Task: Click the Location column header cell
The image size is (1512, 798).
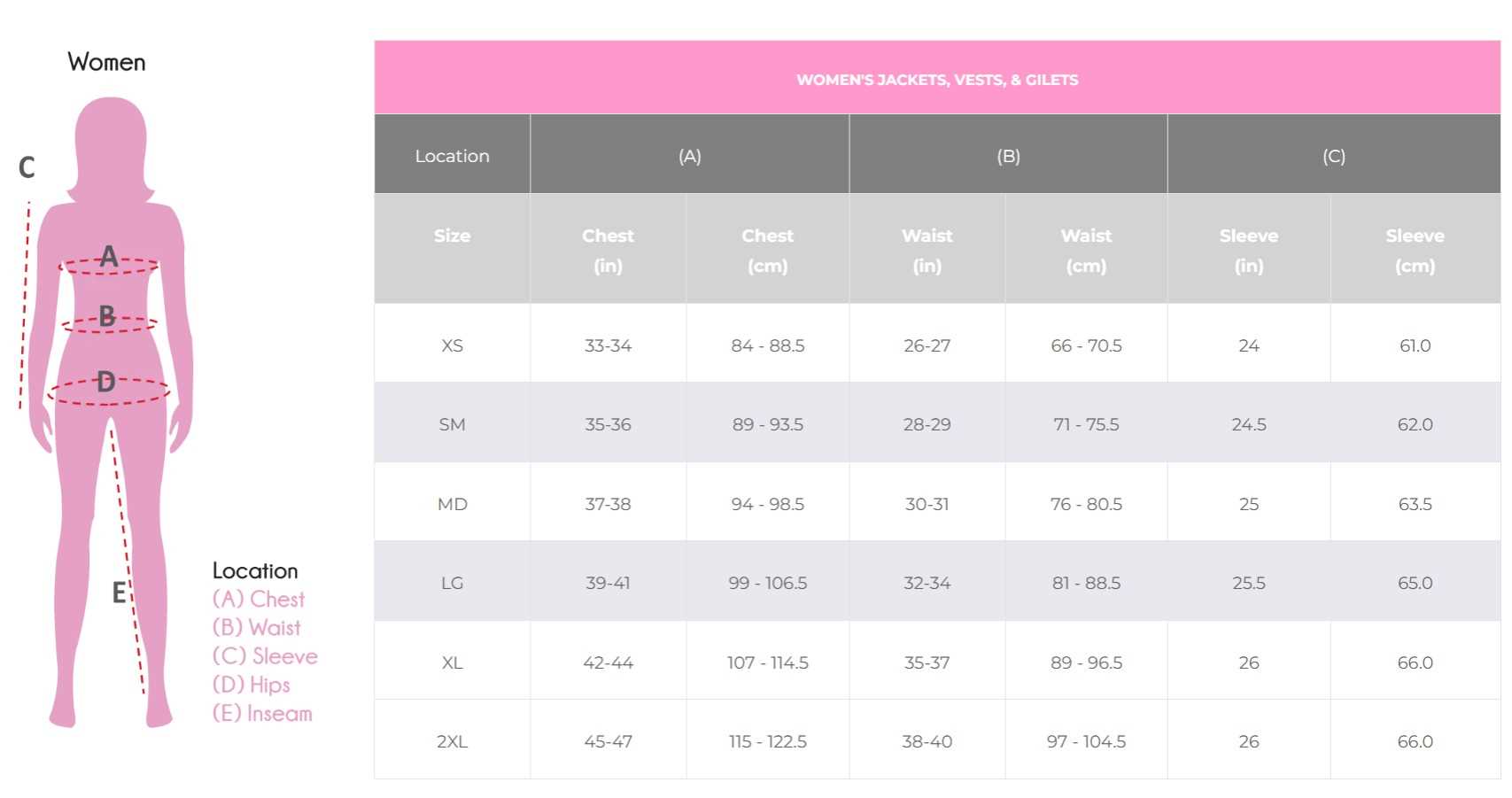Action: click(x=452, y=156)
